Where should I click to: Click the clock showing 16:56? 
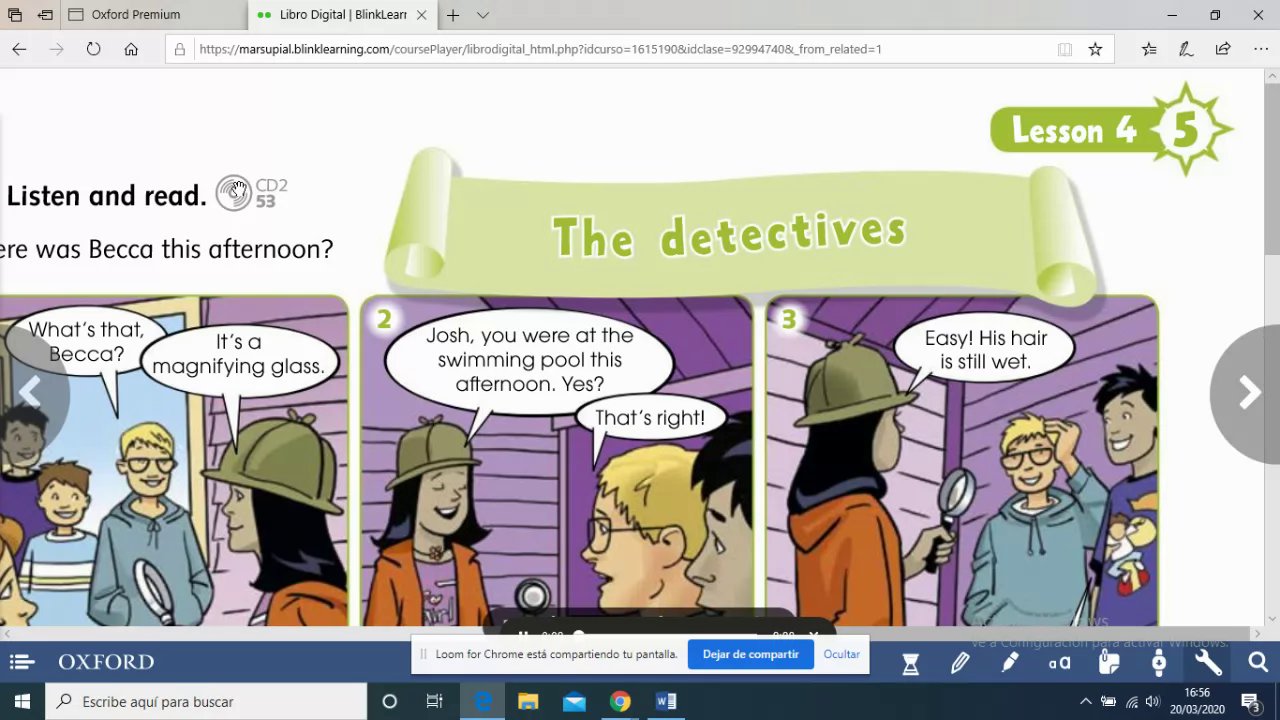(x=1196, y=701)
